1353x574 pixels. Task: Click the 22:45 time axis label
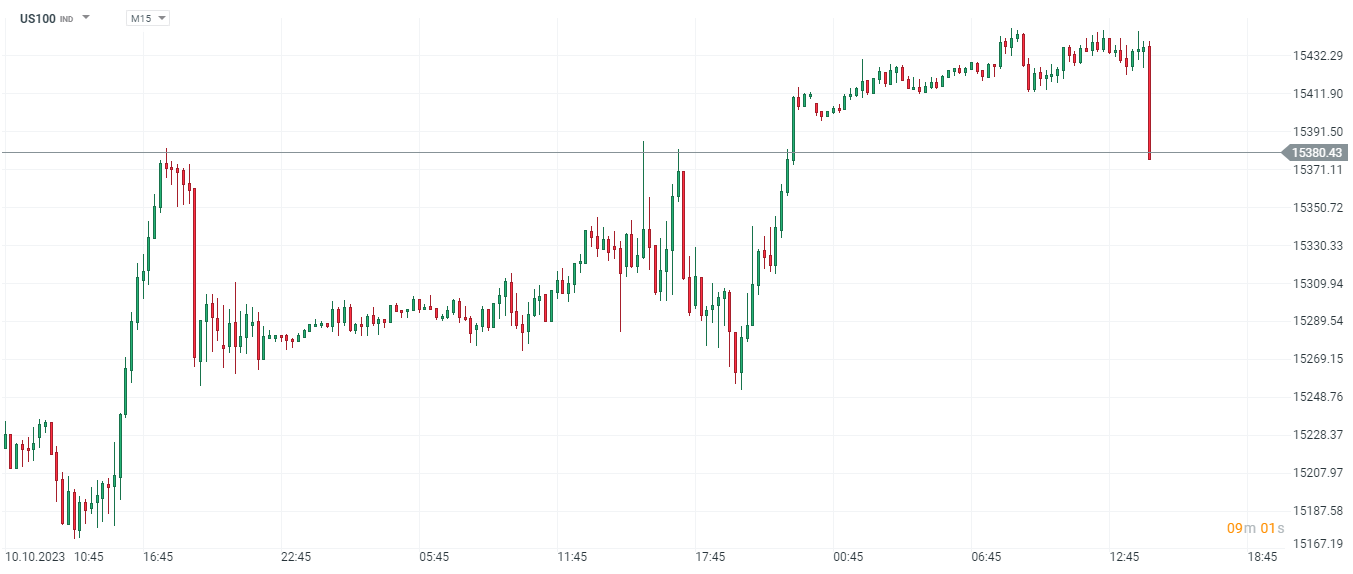pos(296,557)
